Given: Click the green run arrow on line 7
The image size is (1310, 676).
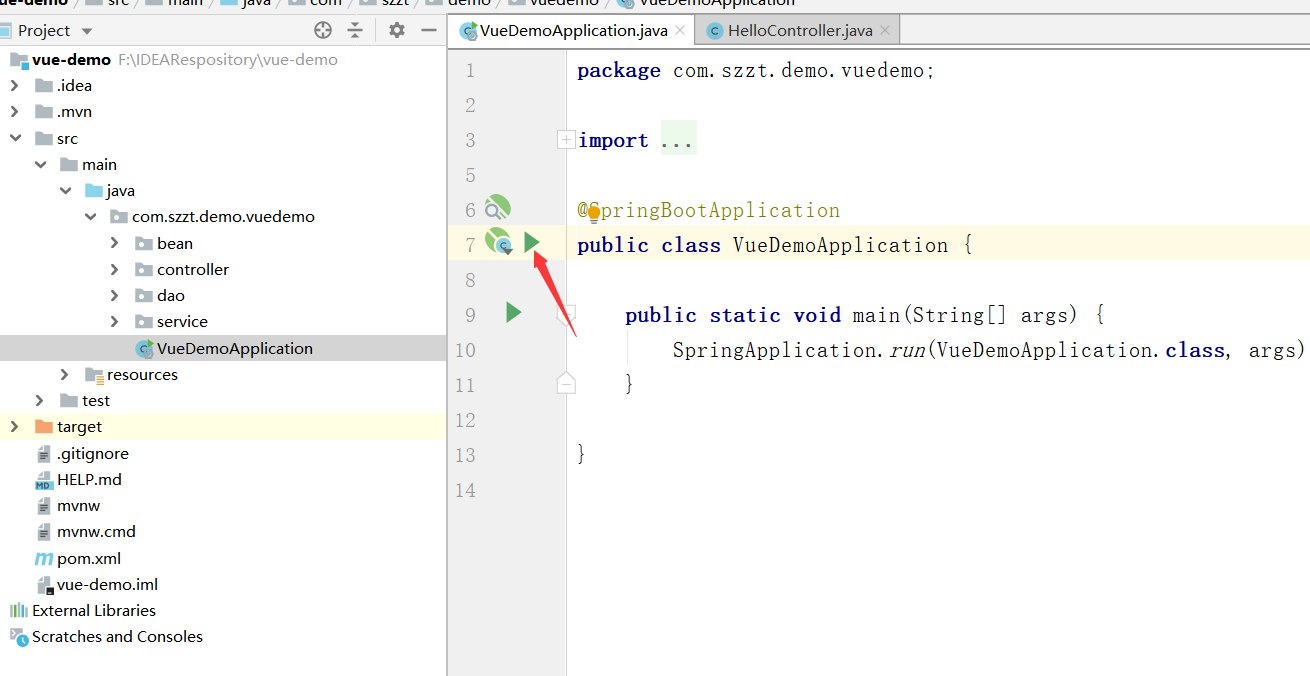Looking at the screenshot, I should [532, 242].
